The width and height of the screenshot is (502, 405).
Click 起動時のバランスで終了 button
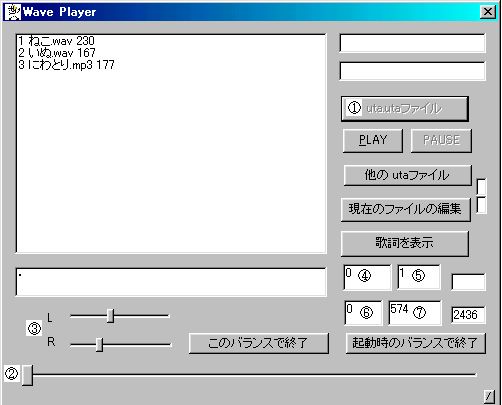415,343
